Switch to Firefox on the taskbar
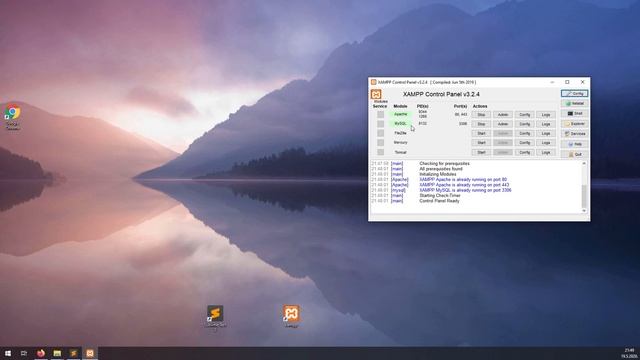This screenshot has width=640, height=360. pyautogui.click(x=41, y=353)
